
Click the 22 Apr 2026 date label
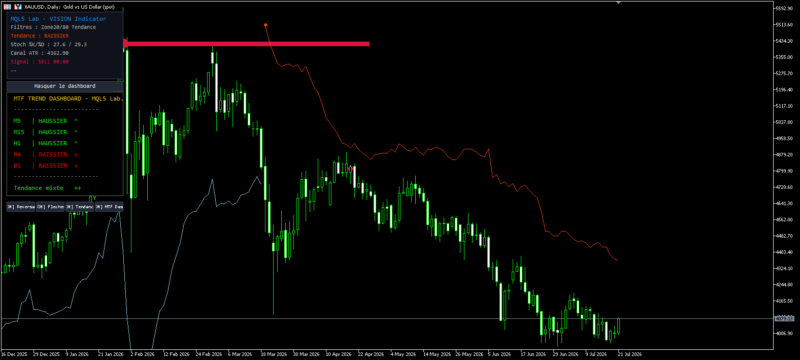[370, 353]
